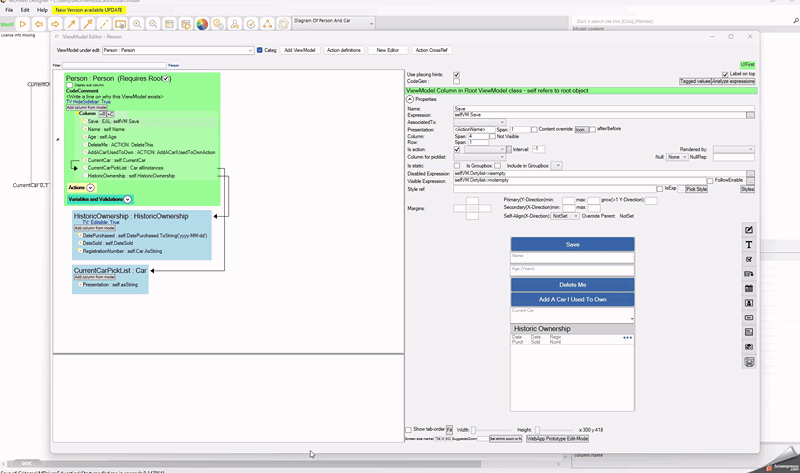This screenshot has width=800, height=473.
Task: Click the text 'T' widget icon
Action: pyautogui.click(x=749, y=245)
